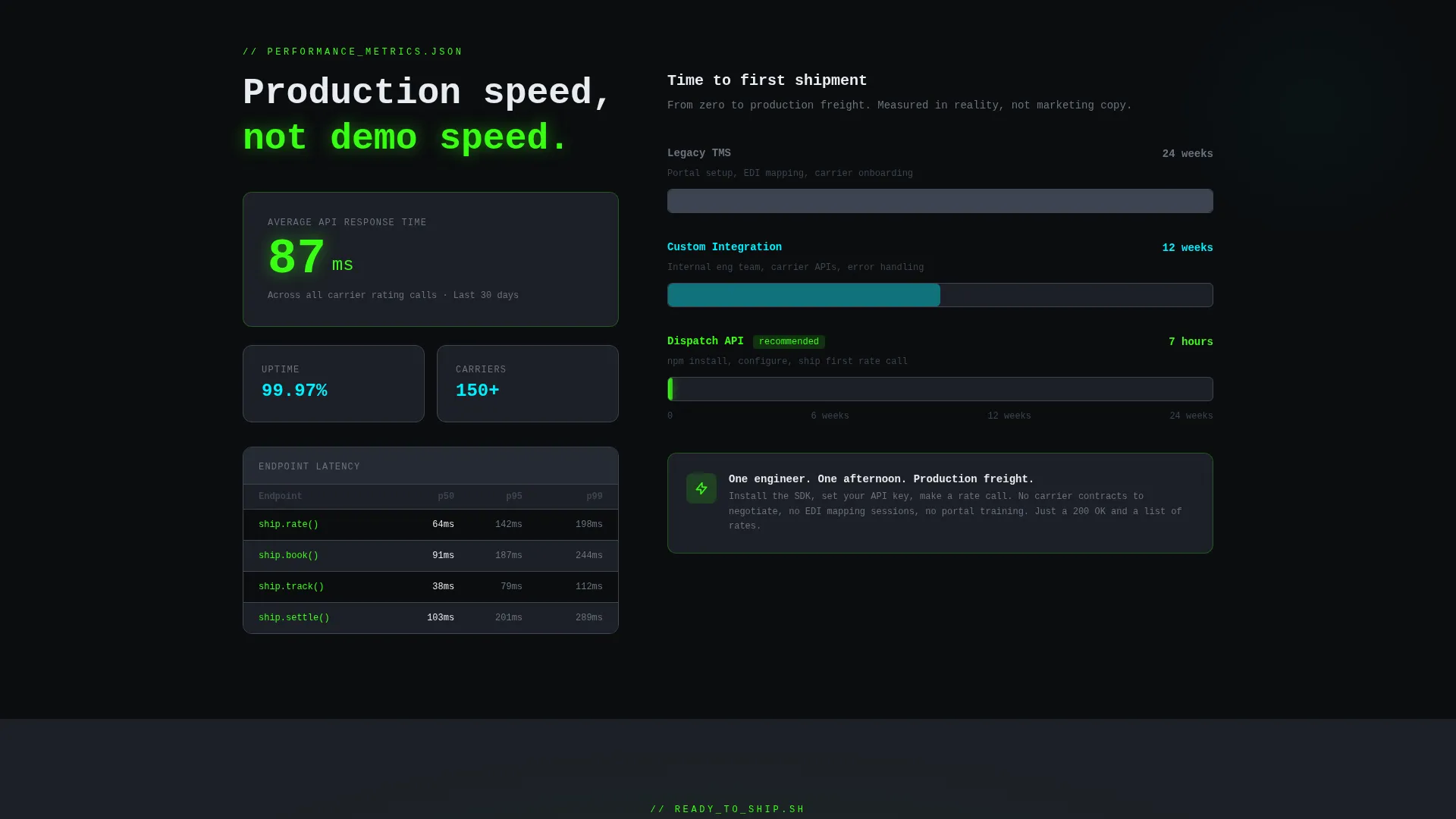The image size is (1456, 819).
Task: Click the '244ms' p99 value
Action: 589,556
